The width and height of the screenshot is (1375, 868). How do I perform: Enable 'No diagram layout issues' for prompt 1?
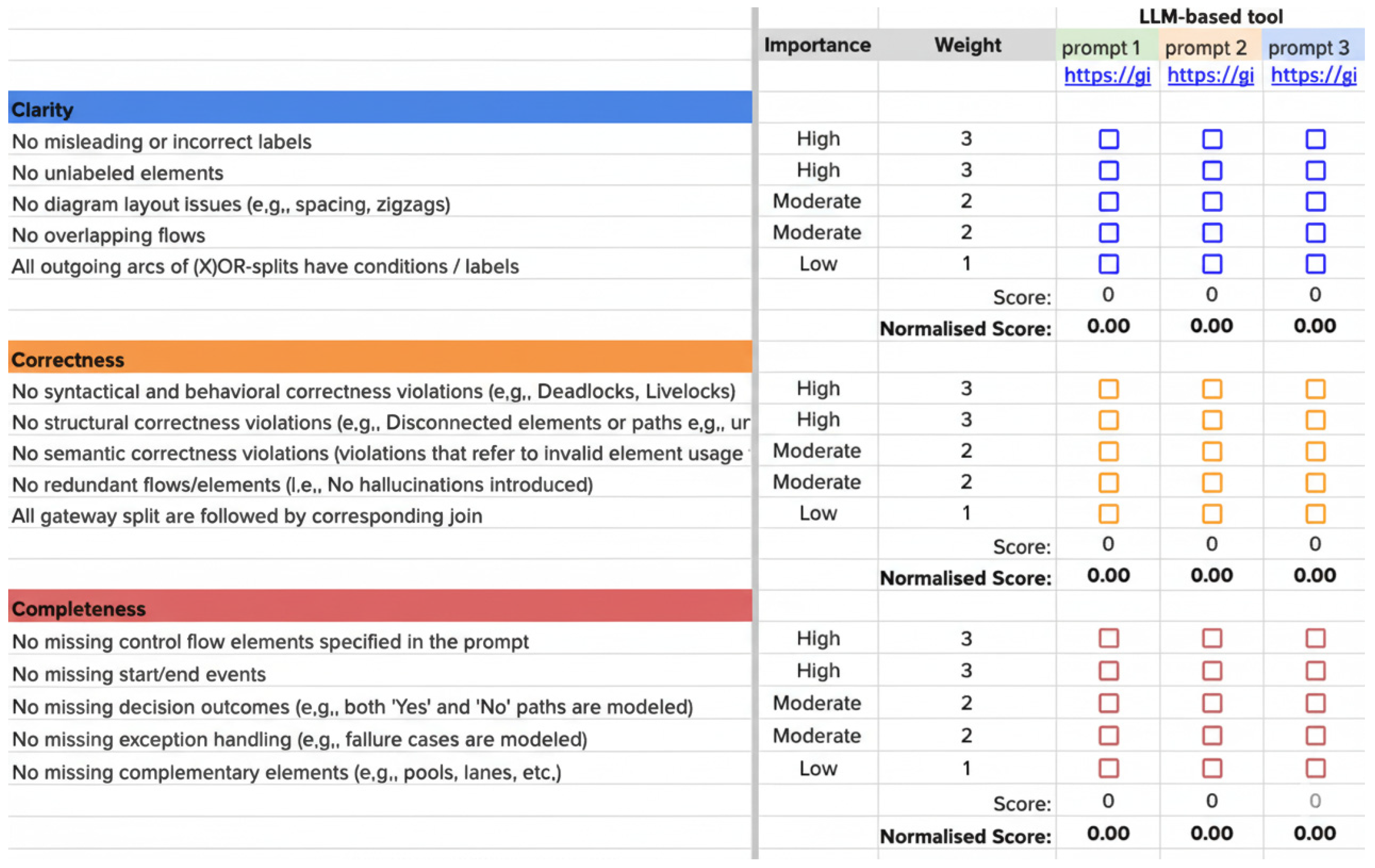pos(1108,201)
